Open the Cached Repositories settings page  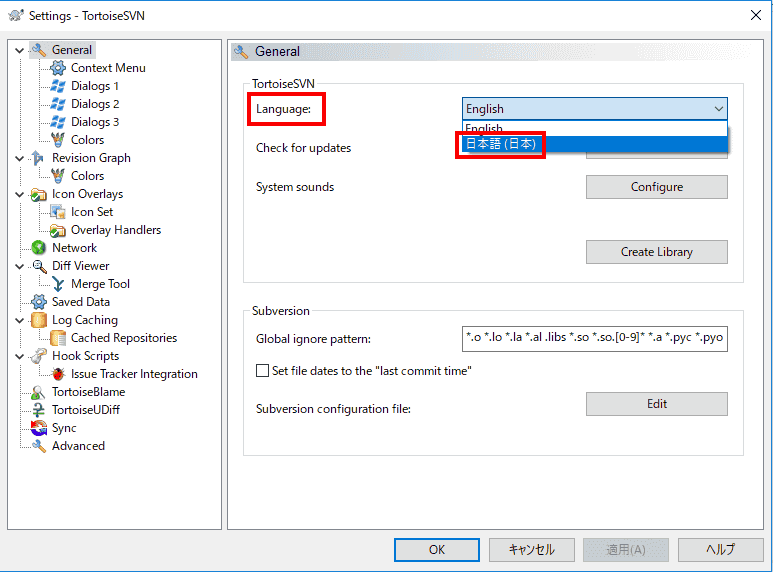tap(124, 338)
